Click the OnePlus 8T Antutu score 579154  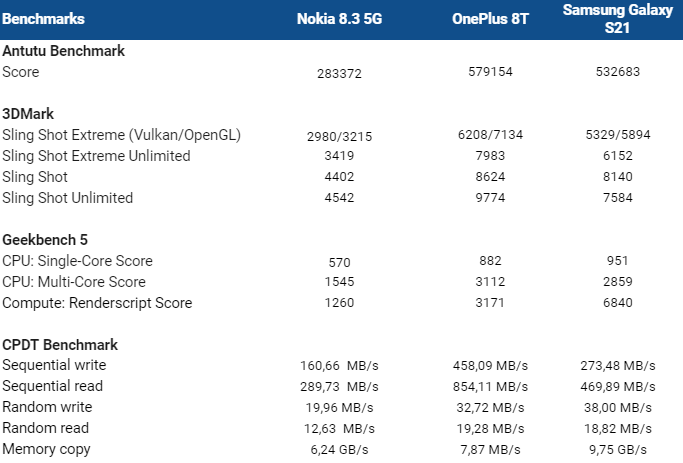click(490, 72)
